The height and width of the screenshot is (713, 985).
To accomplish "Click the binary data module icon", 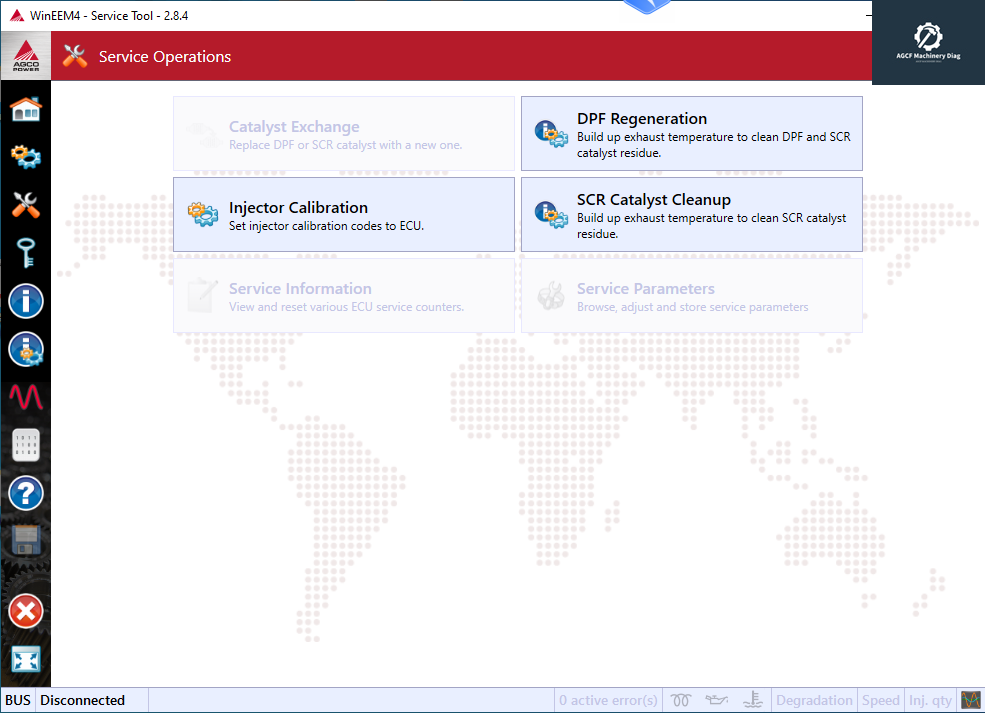I will click(26, 446).
